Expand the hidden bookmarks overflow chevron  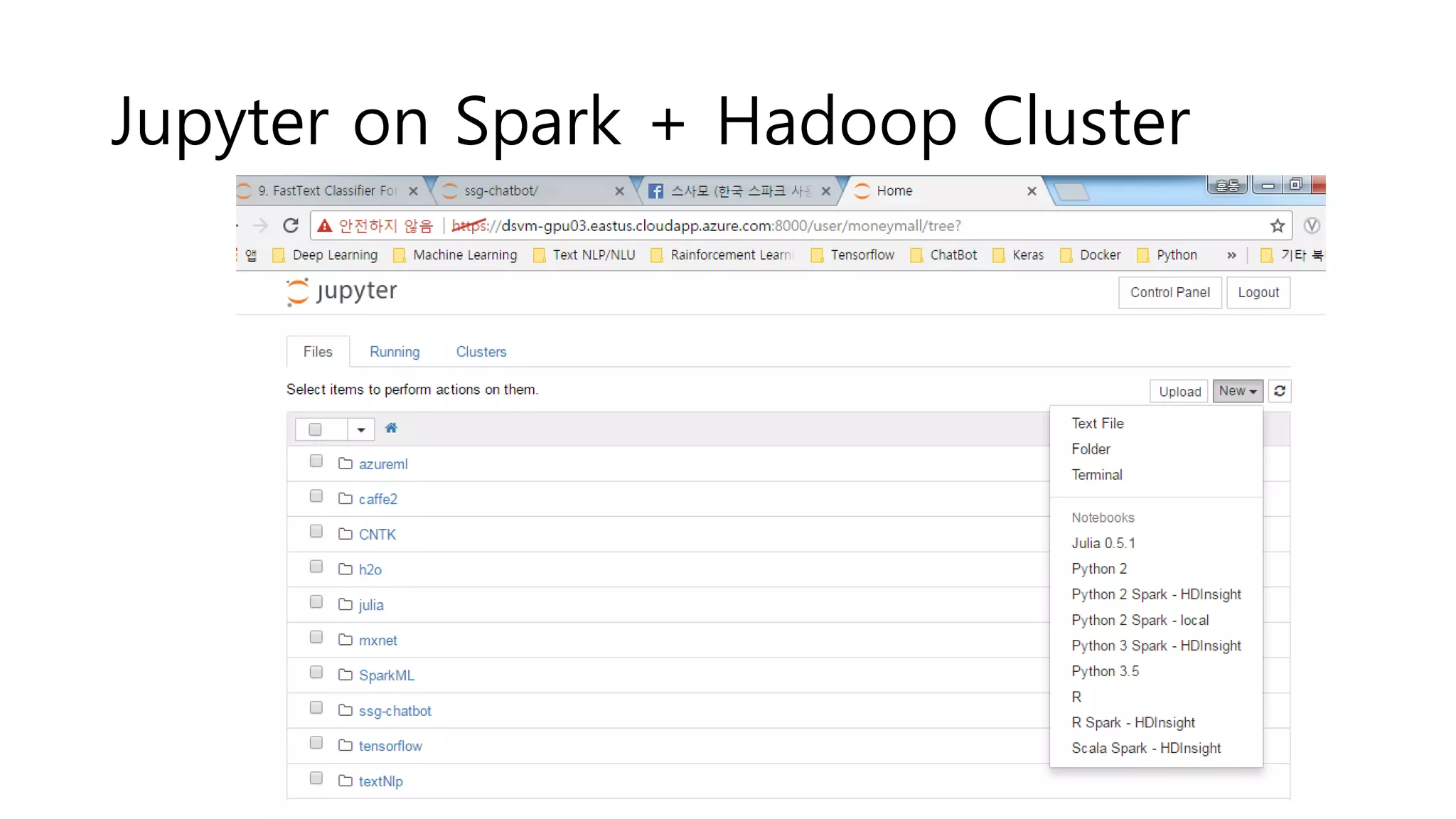click(1231, 255)
